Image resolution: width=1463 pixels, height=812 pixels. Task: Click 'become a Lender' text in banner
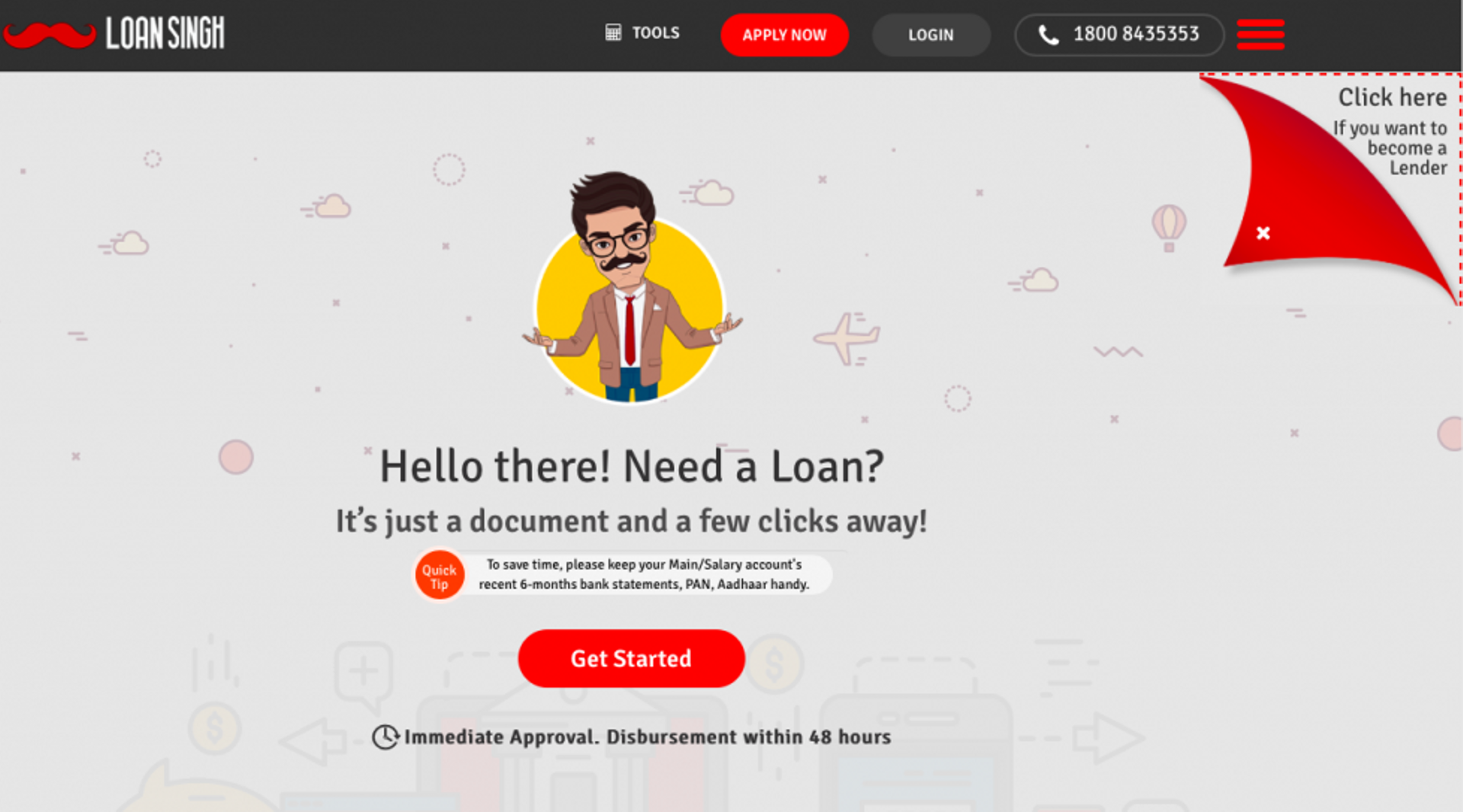tap(1407, 158)
